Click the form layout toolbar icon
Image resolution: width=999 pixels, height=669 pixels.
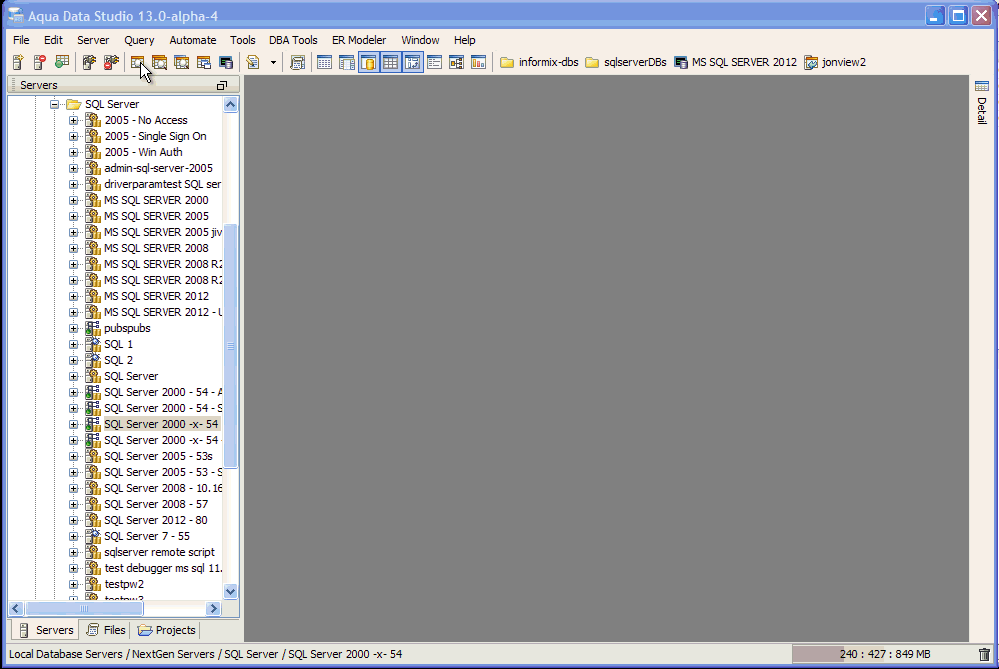pyautogui.click(x=435, y=62)
